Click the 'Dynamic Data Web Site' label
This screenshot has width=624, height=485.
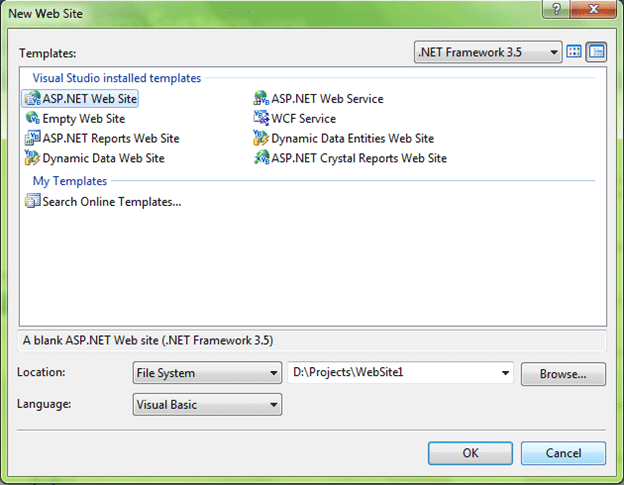(103, 158)
